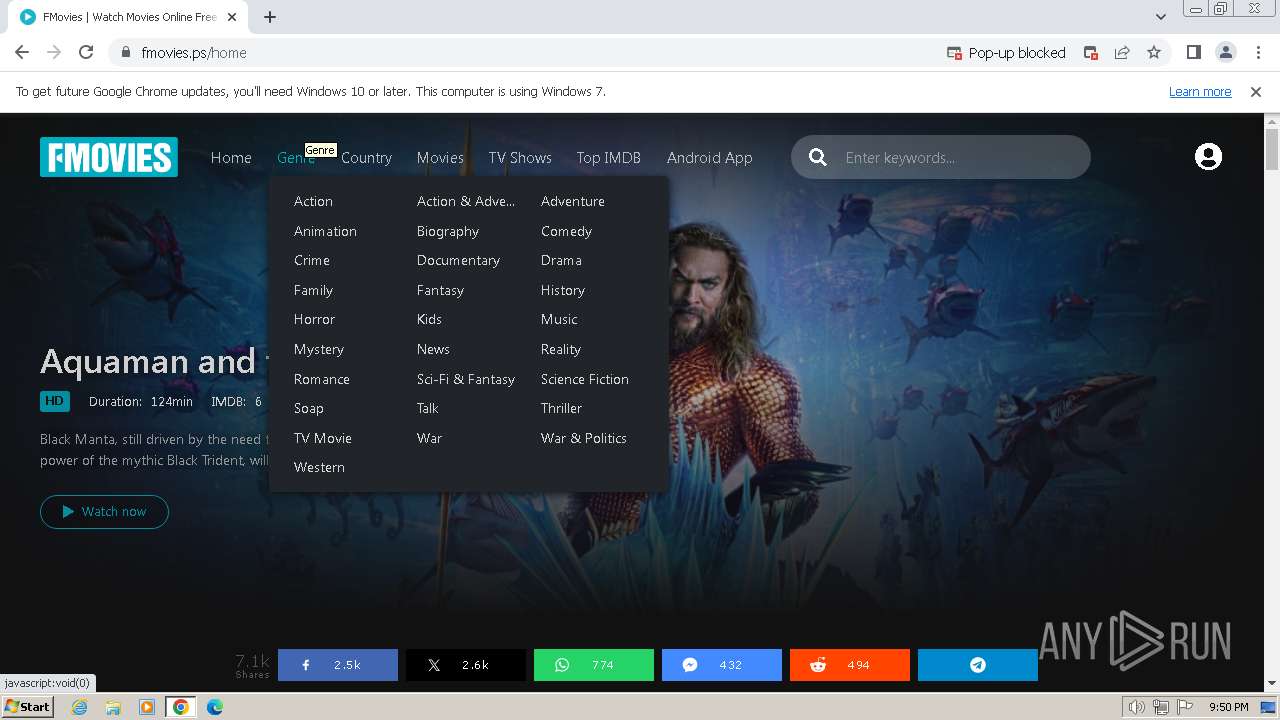Image resolution: width=1280 pixels, height=720 pixels.
Task: View site information lock icon
Action: click(x=126, y=53)
